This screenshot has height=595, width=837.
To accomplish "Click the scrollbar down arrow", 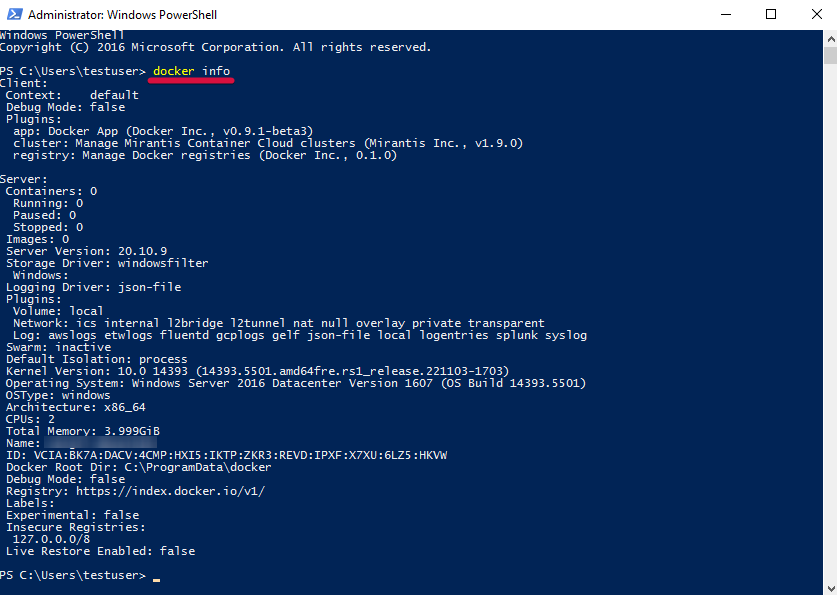I will tap(831, 588).
